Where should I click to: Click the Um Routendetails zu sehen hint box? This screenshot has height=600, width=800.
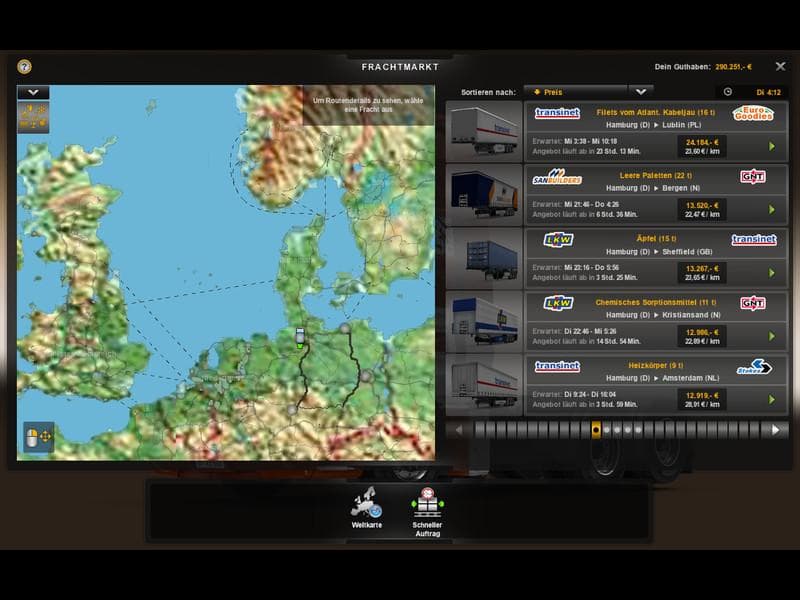(x=368, y=105)
